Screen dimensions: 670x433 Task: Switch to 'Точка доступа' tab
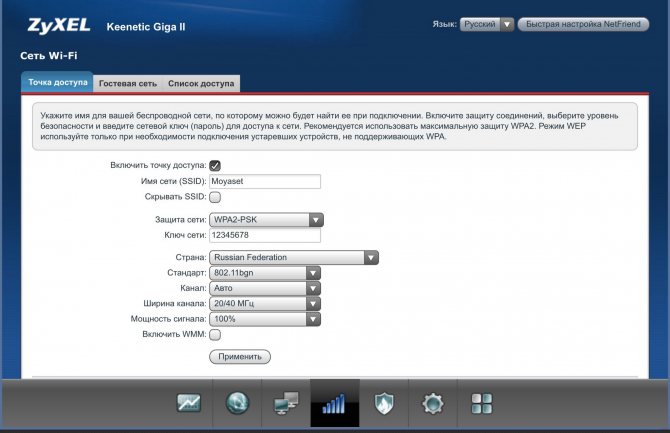click(x=58, y=82)
